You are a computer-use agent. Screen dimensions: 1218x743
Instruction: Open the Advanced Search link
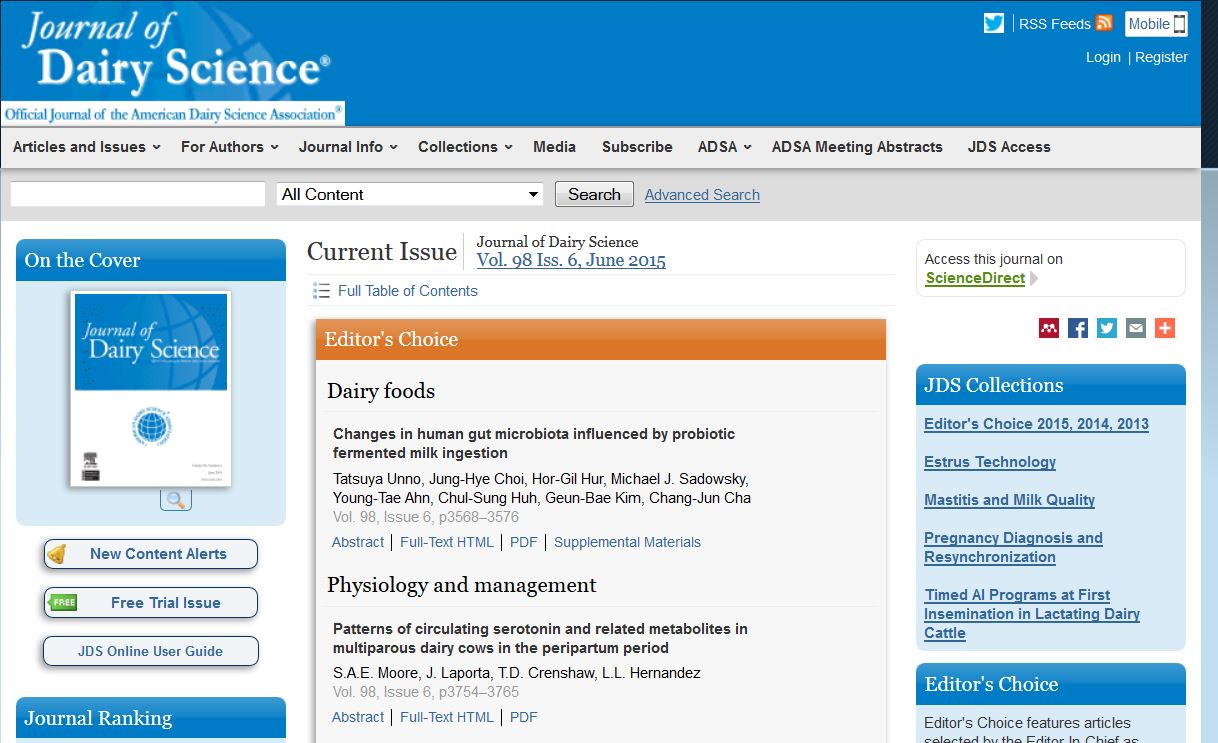tap(702, 195)
